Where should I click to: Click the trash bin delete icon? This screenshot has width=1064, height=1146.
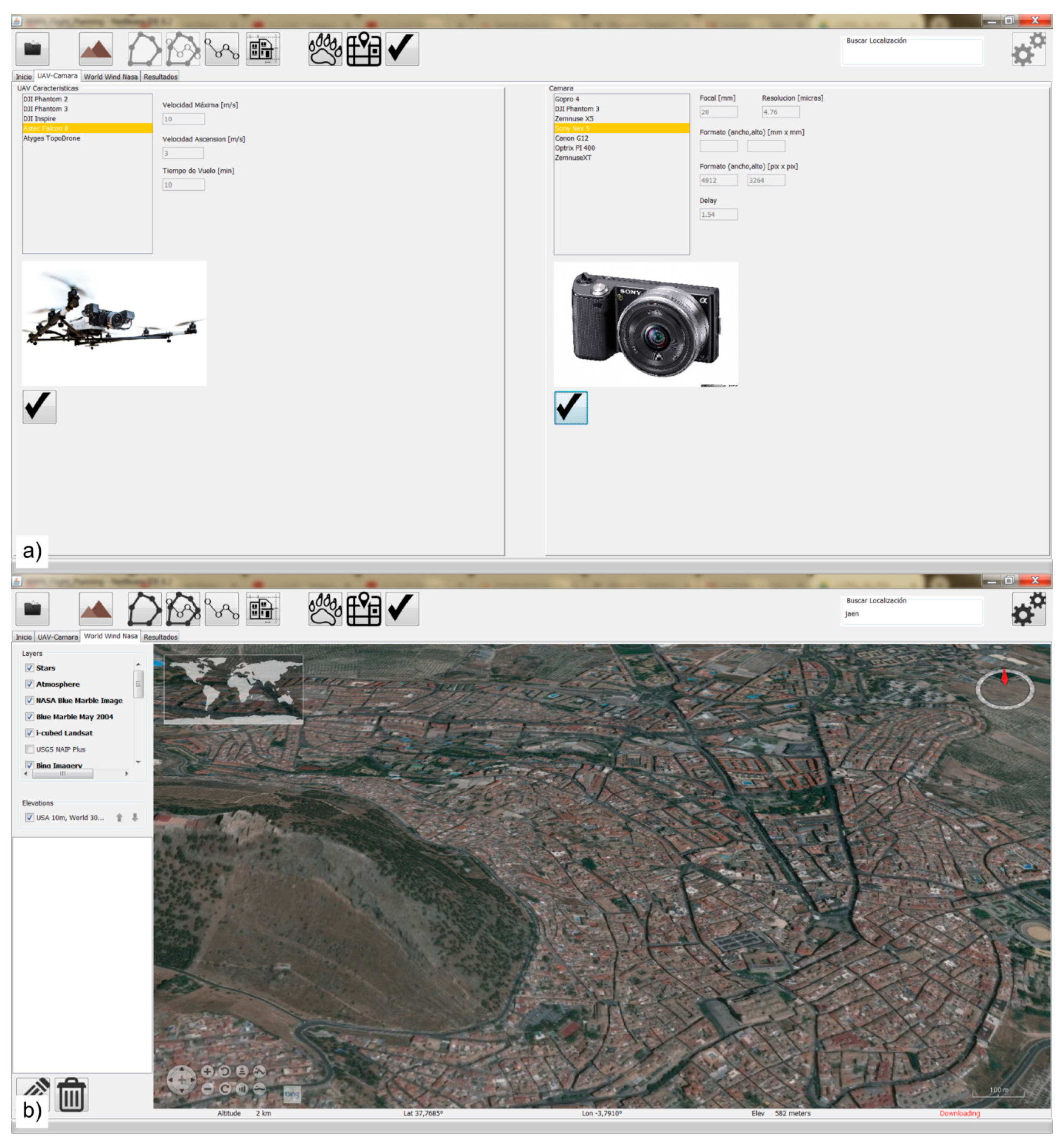(71, 1095)
